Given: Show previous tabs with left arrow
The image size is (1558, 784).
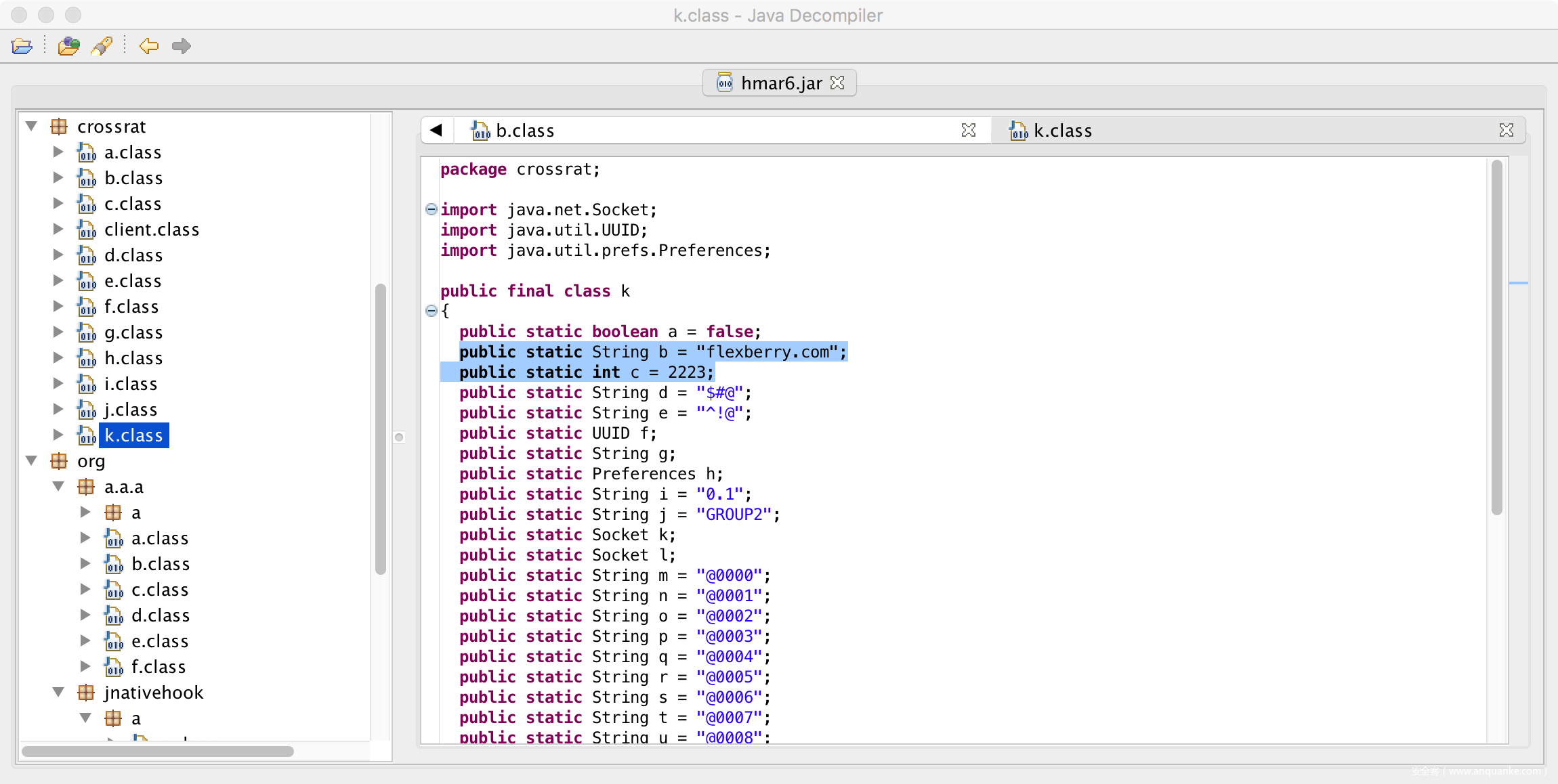Looking at the screenshot, I should pyautogui.click(x=436, y=130).
